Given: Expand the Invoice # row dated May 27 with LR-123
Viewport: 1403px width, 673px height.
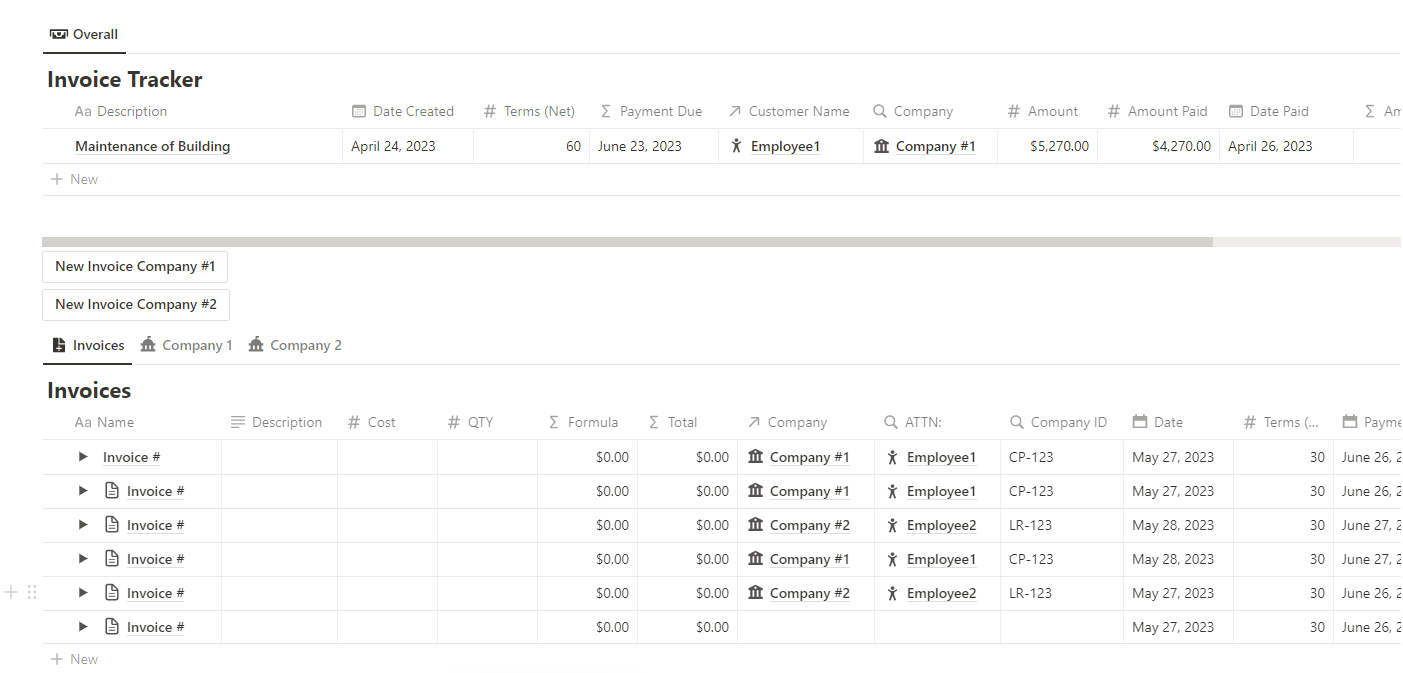Looking at the screenshot, I should pos(83,593).
